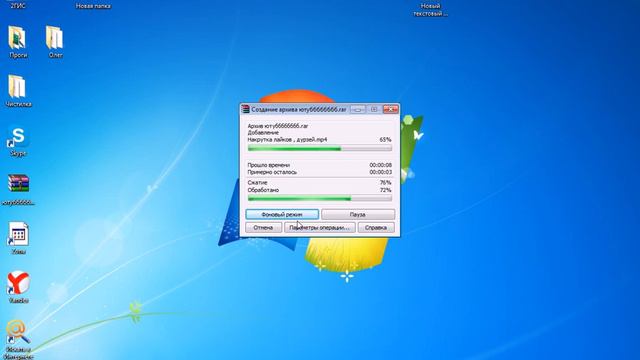The image size is (640, 360).
Task: Open the Проги folder on desktop
Action: tap(17, 38)
